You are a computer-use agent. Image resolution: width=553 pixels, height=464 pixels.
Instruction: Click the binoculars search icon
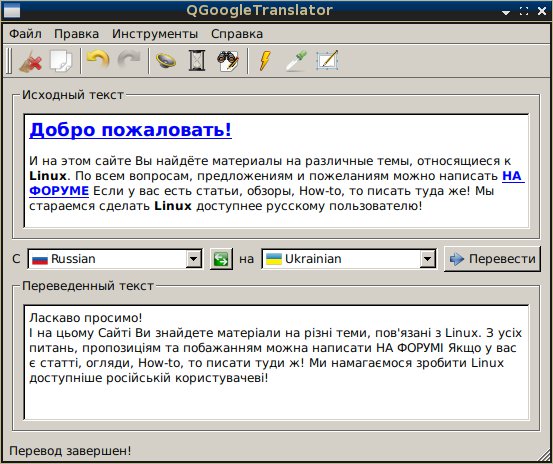pyautogui.click(x=228, y=61)
